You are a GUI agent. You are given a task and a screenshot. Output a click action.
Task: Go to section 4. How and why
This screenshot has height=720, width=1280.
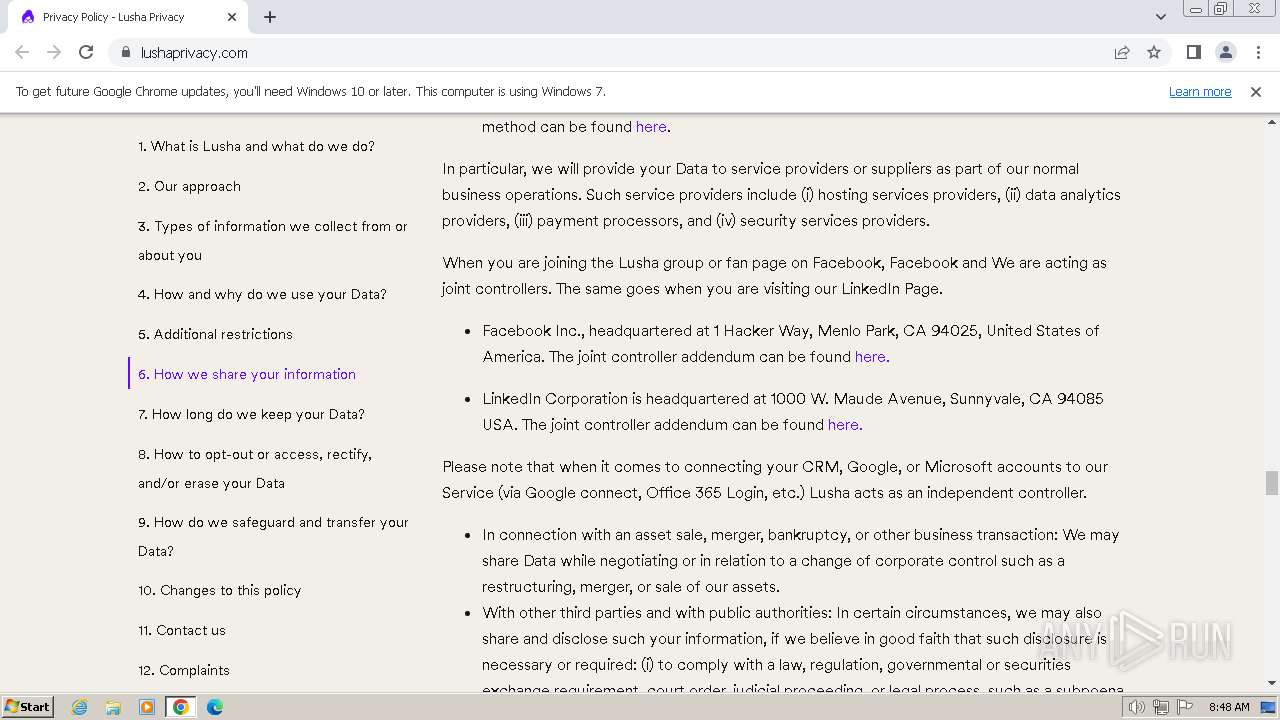(262, 294)
